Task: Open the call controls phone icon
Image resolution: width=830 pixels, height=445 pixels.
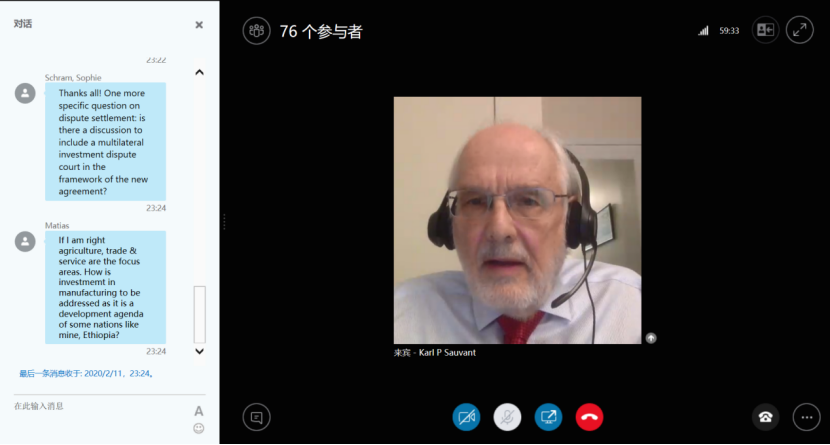Action: click(765, 417)
